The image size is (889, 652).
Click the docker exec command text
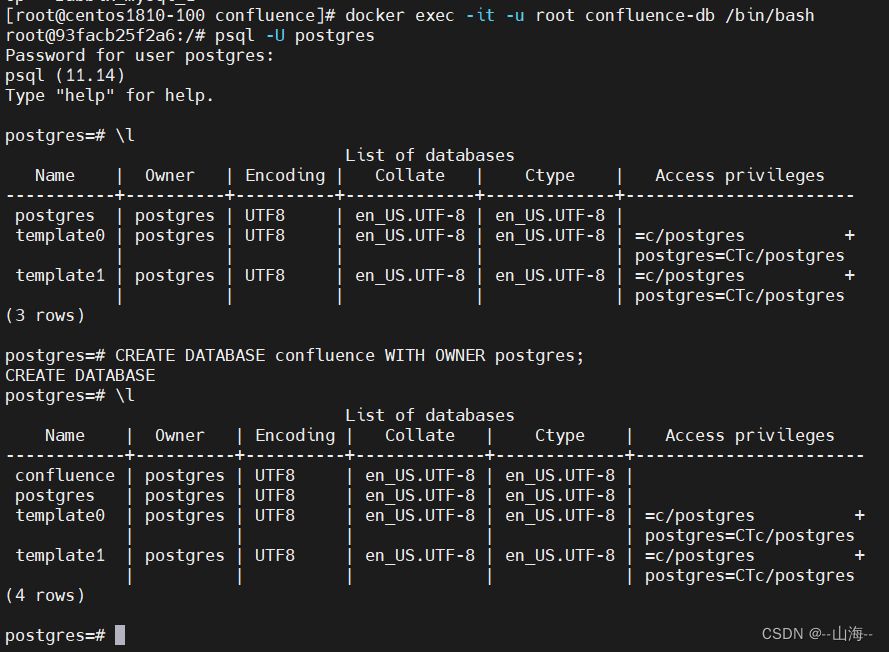click(x=579, y=15)
